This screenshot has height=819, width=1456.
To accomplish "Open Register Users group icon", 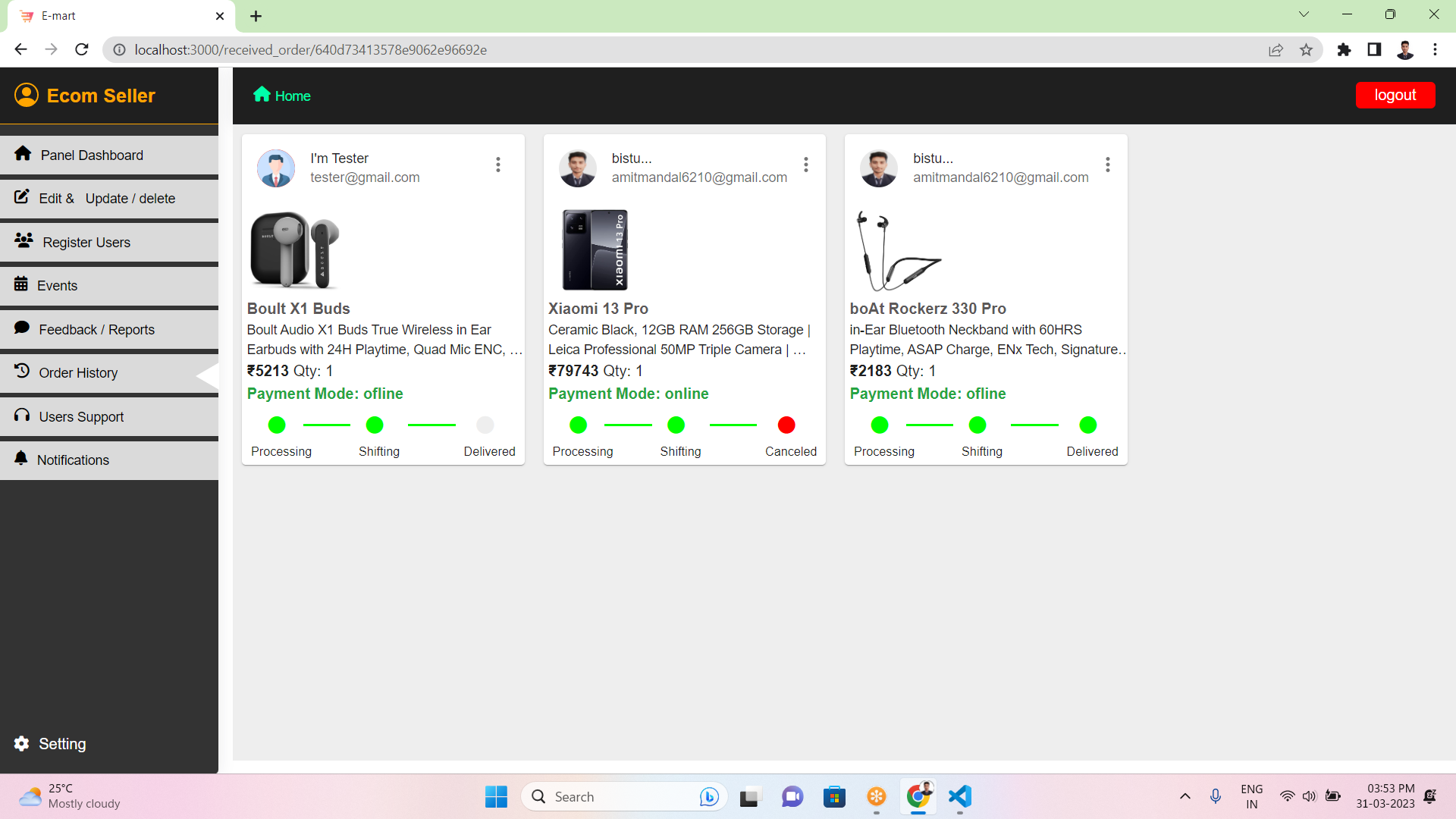I will point(24,240).
